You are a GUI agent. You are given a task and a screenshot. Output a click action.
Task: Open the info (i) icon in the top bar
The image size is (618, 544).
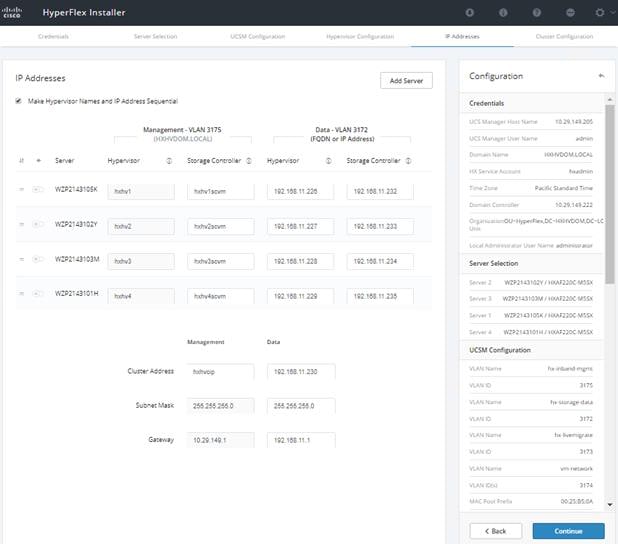[x=503, y=13]
